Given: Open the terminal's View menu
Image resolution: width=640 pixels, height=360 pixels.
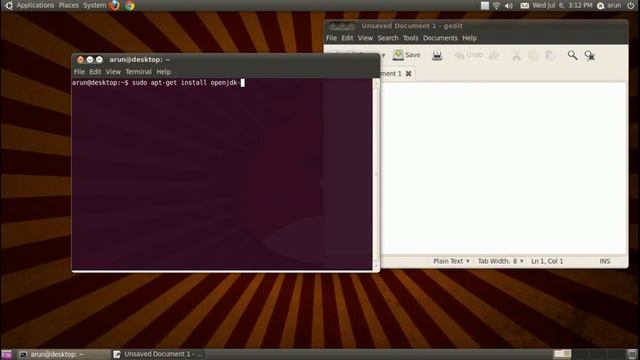Looking at the screenshot, I should [113, 71].
